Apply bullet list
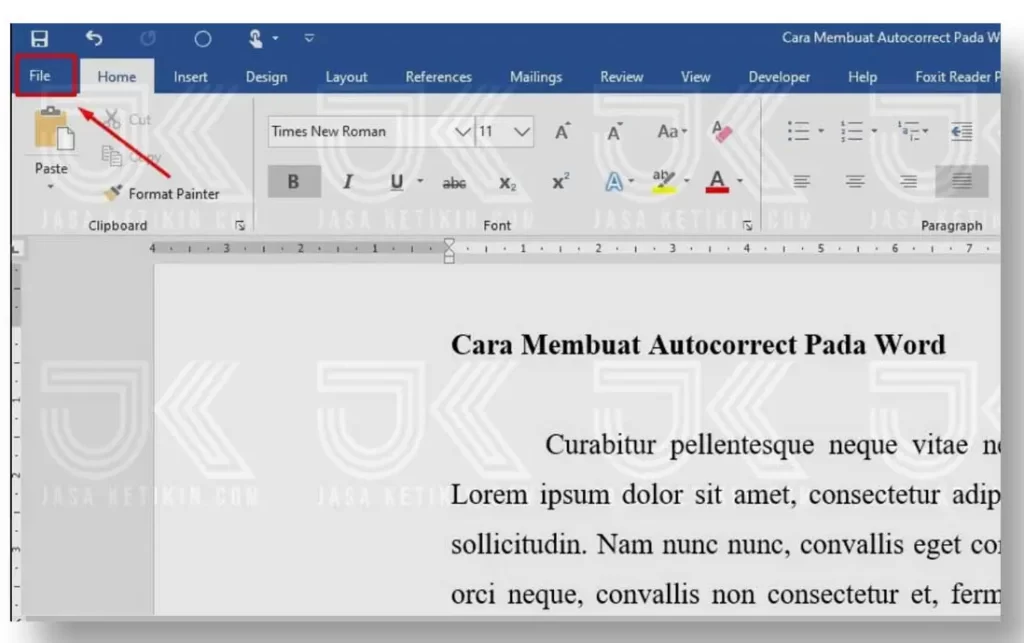Image resolution: width=1024 pixels, height=643 pixels. (799, 131)
